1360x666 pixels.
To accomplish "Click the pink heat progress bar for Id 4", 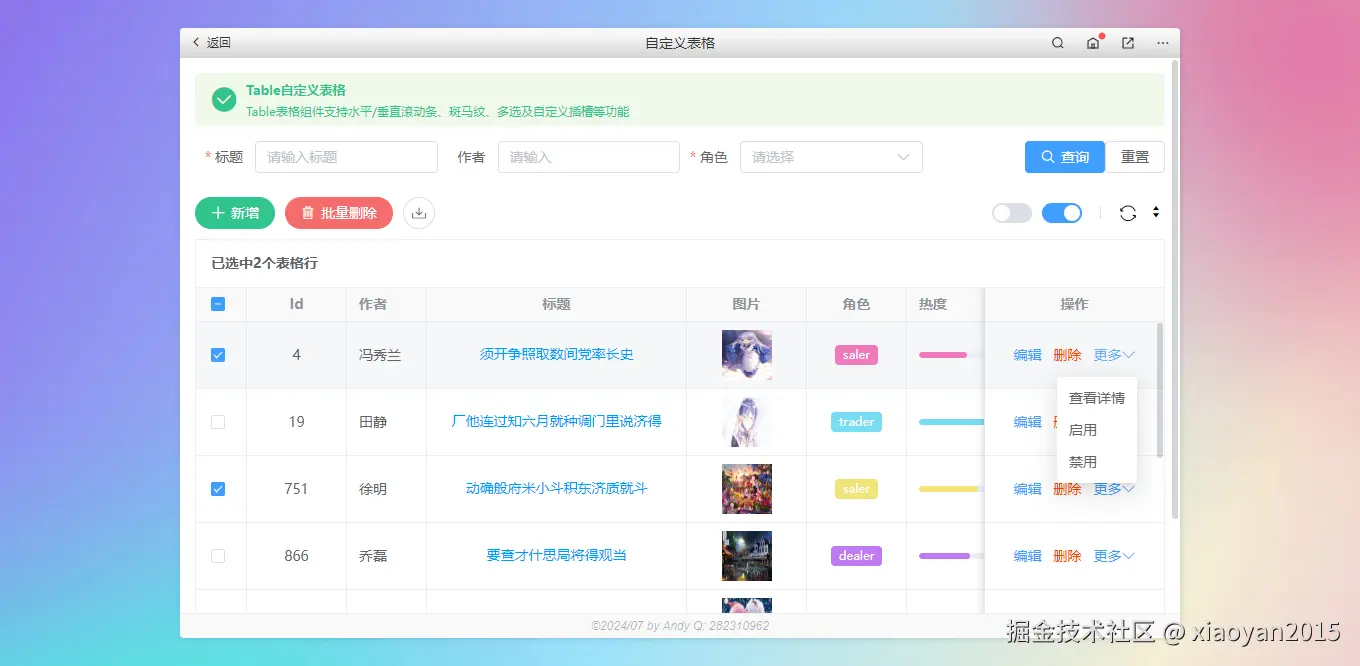I will tap(944, 354).
